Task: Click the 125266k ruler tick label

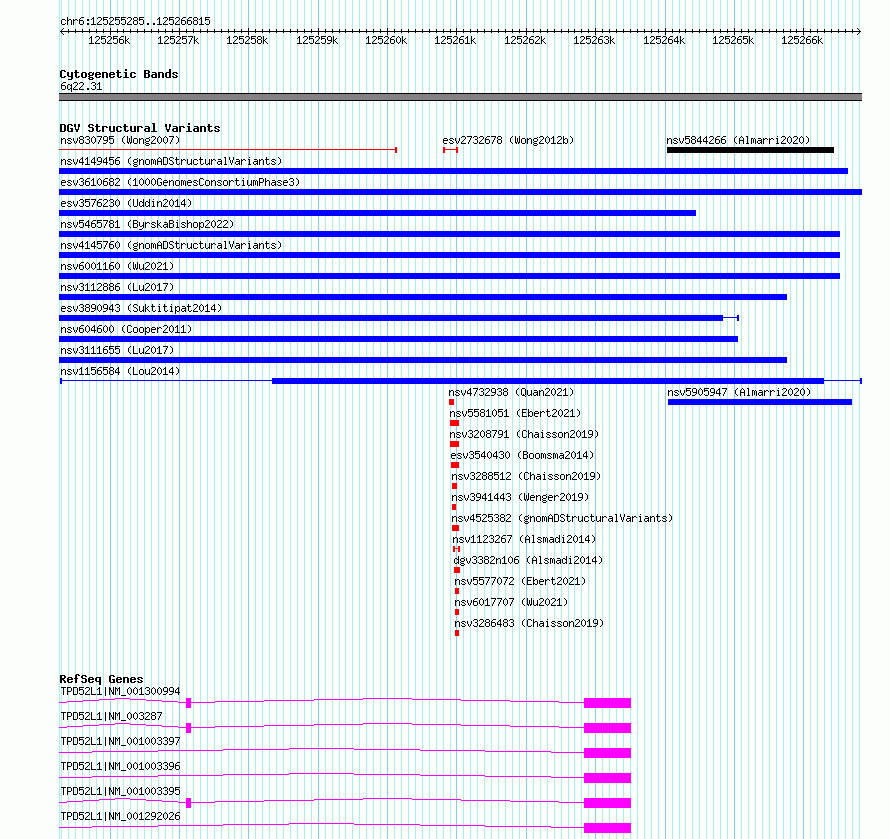Action: 802,40
